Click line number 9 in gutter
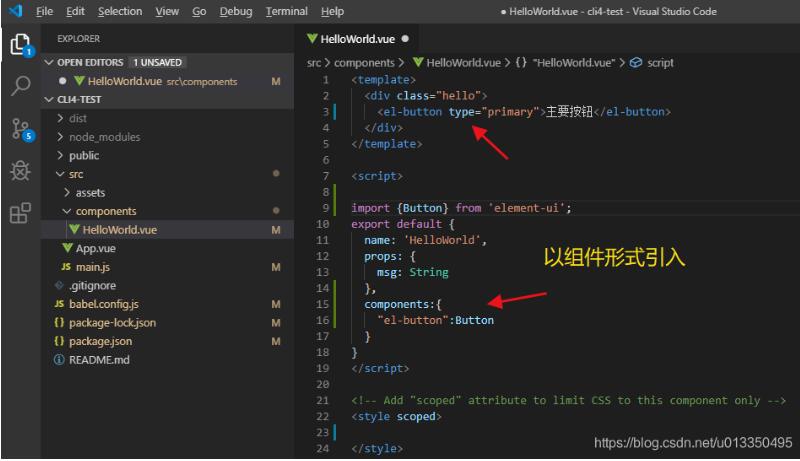 (x=326, y=208)
